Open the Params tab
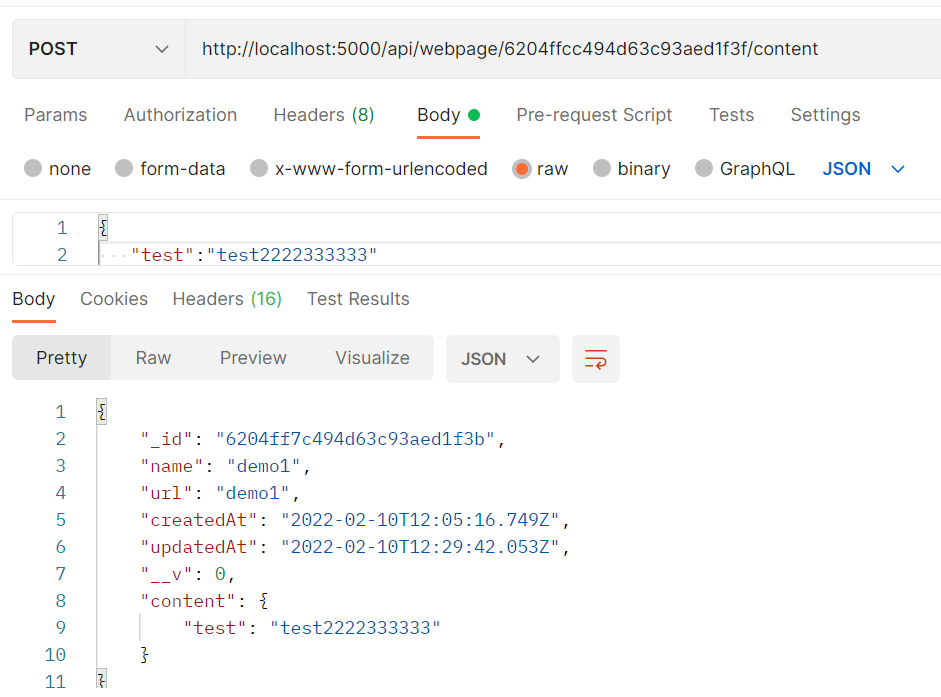 tap(55, 115)
